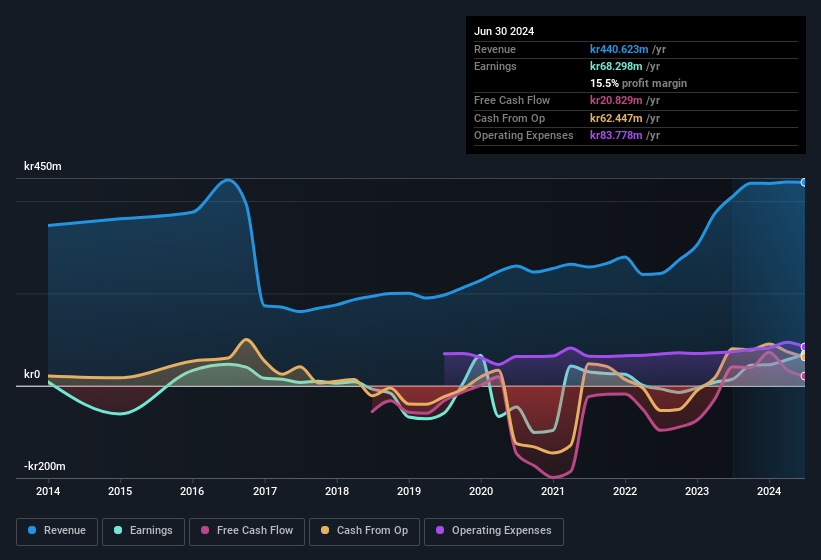
Task: Click the 2016 x-axis label
Action: [x=192, y=491]
